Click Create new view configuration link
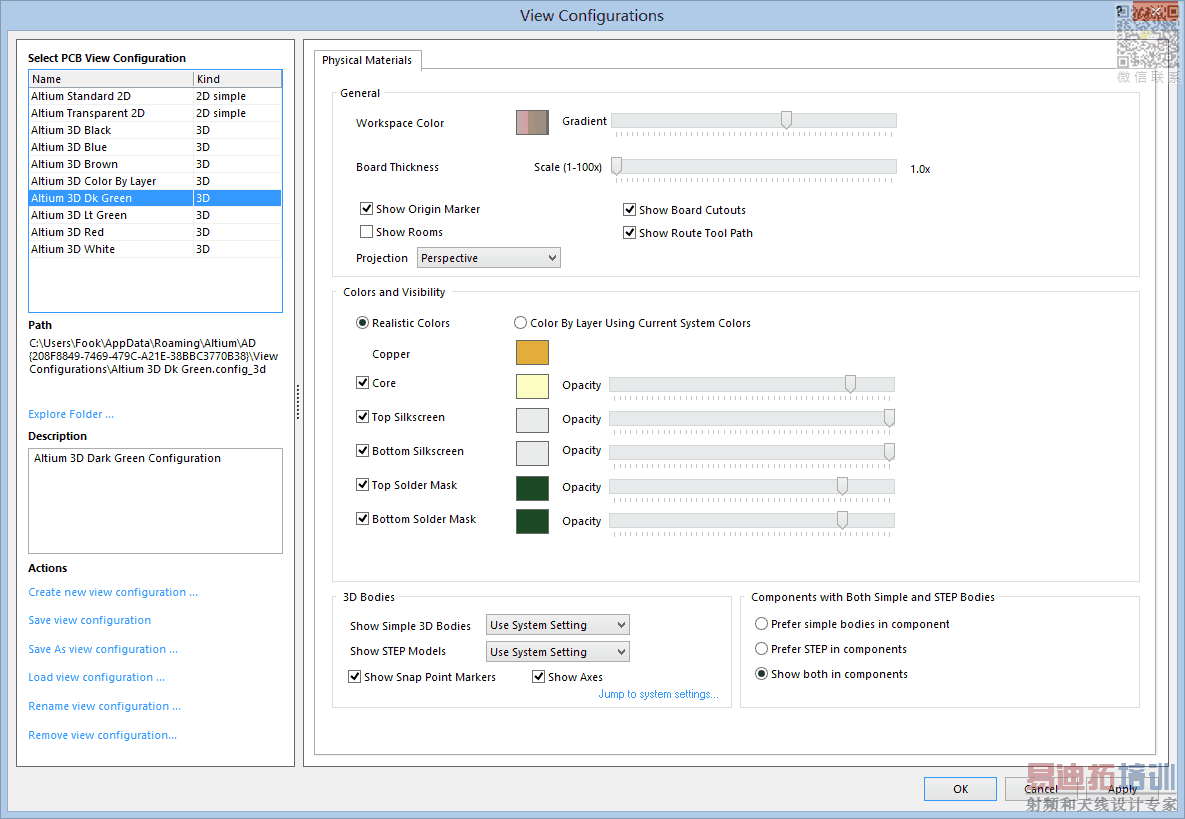 (x=113, y=592)
